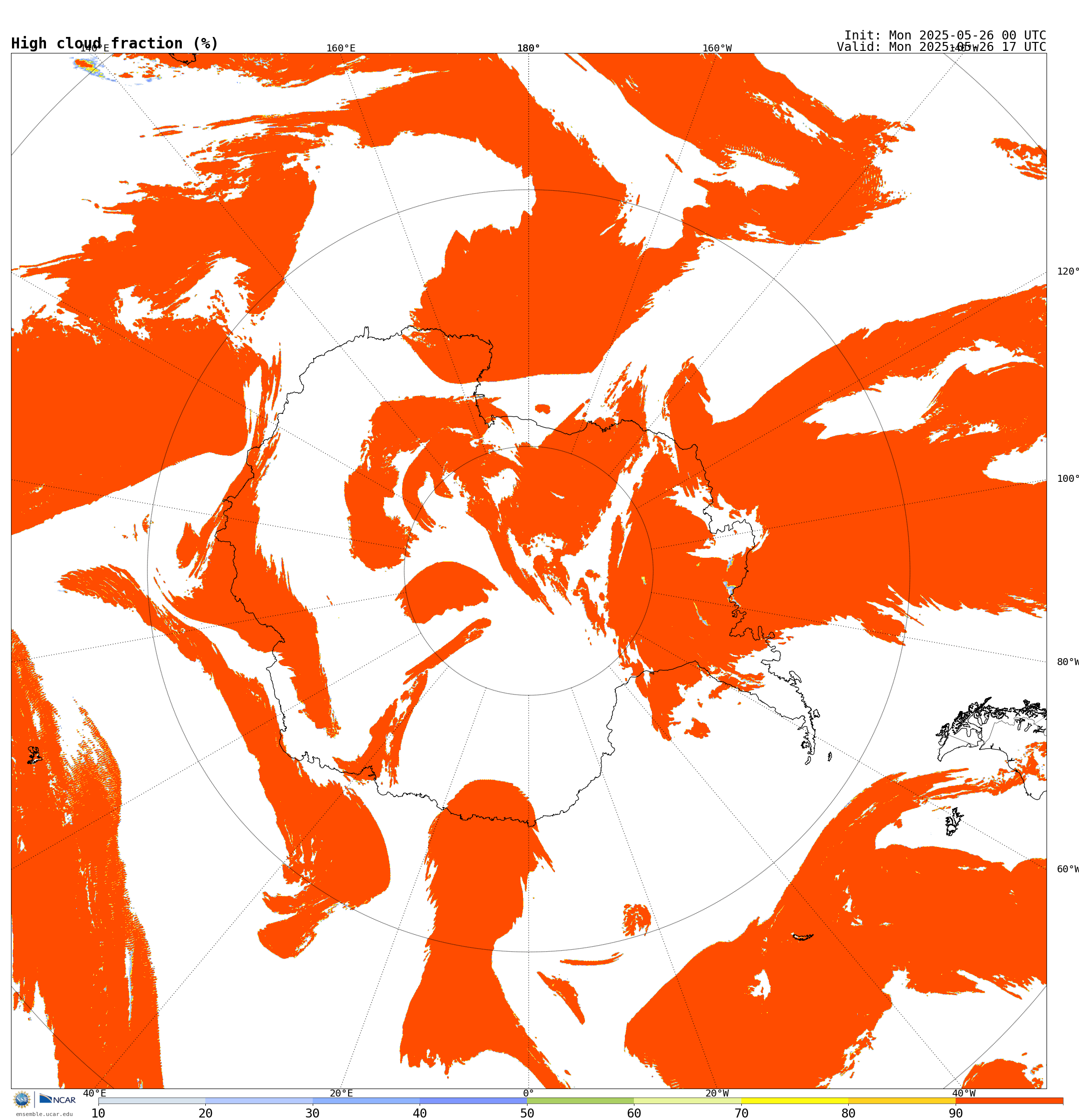Click the '120°' longitude label at right
Screen dimensions: 1079x1120
point(1068,272)
